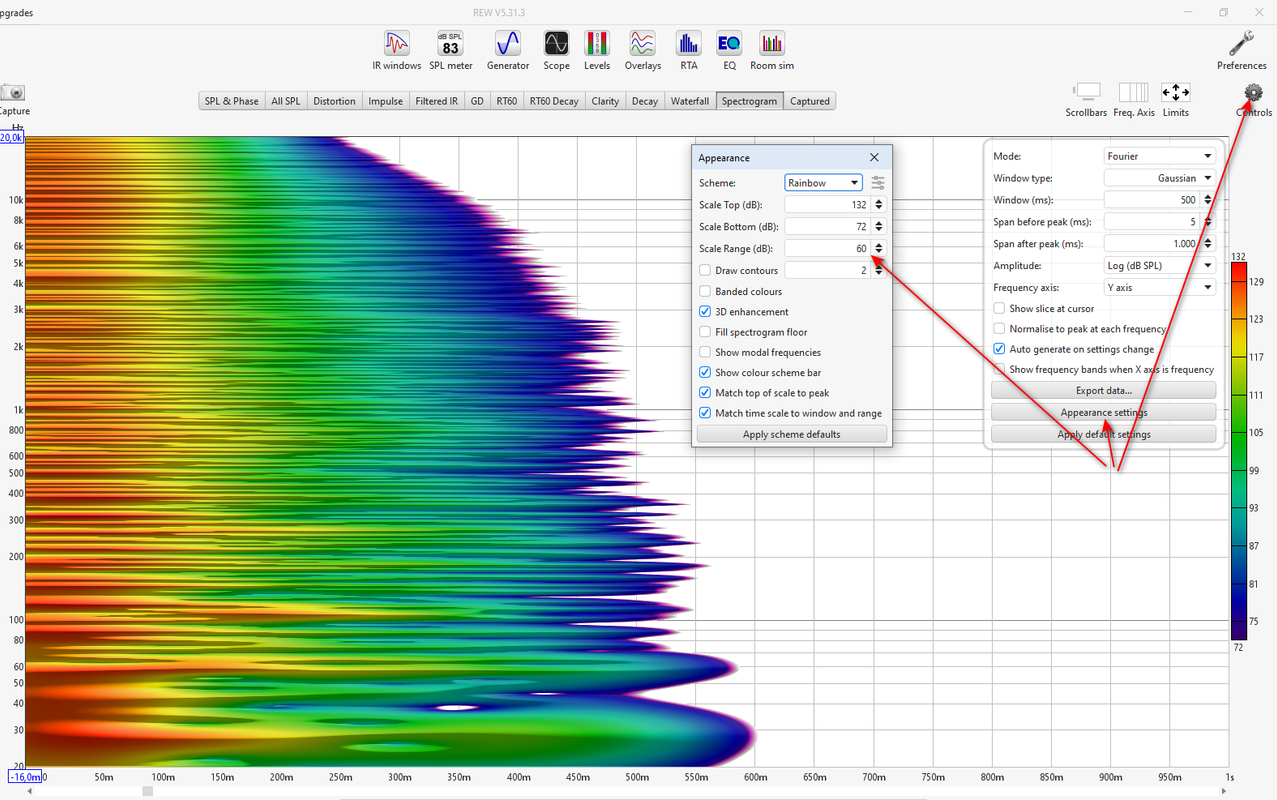
Task: Uncheck Match time scale to window and range
Action: 705,413
